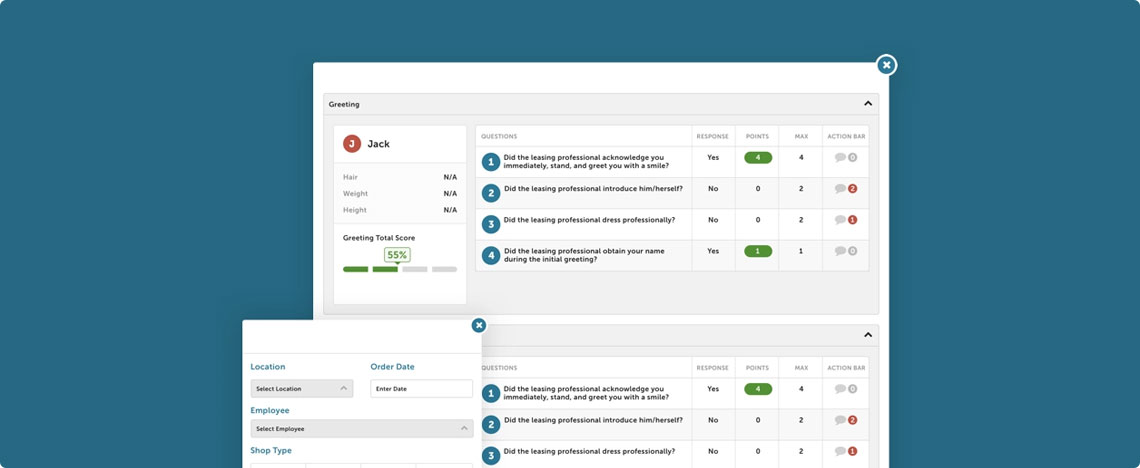Open comments for question 1 in lower table
Image resolution: width=1140 pixels, height=468 pixels.
click(x=845, y=389)
